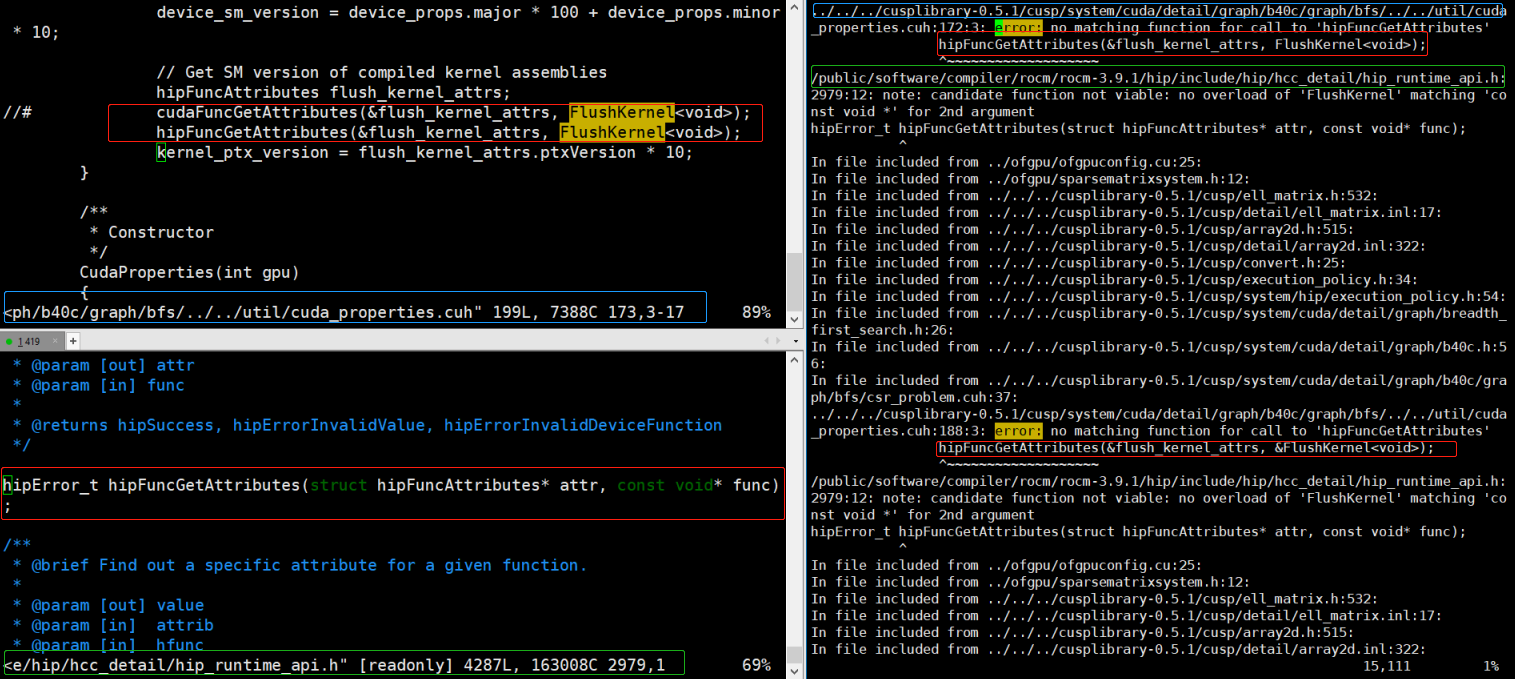
Task: Click the 'system/hip/execution_policy.h:54' include line
Action: (x=1158, y=297)
